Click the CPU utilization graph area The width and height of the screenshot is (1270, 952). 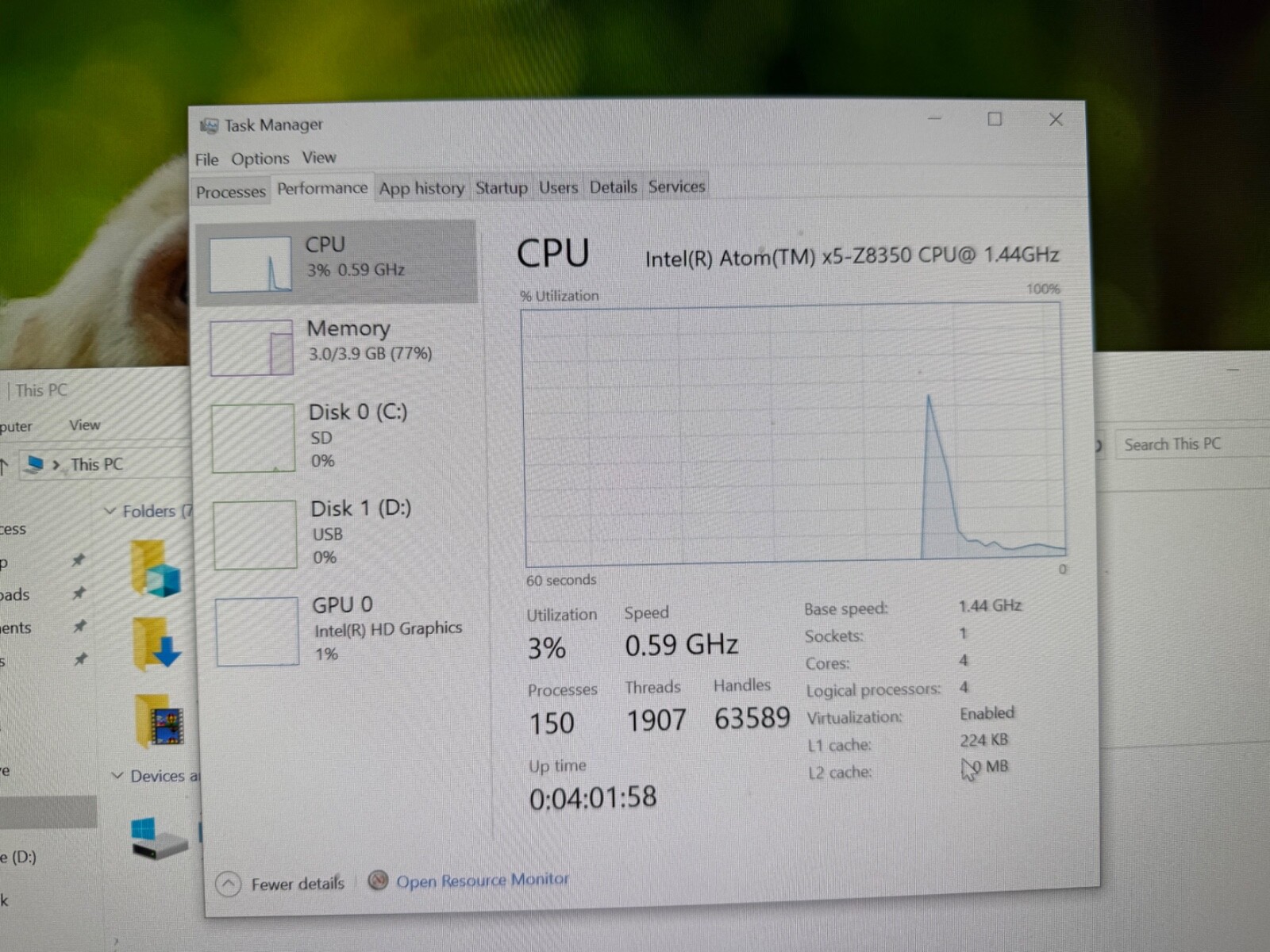point(792,433)
